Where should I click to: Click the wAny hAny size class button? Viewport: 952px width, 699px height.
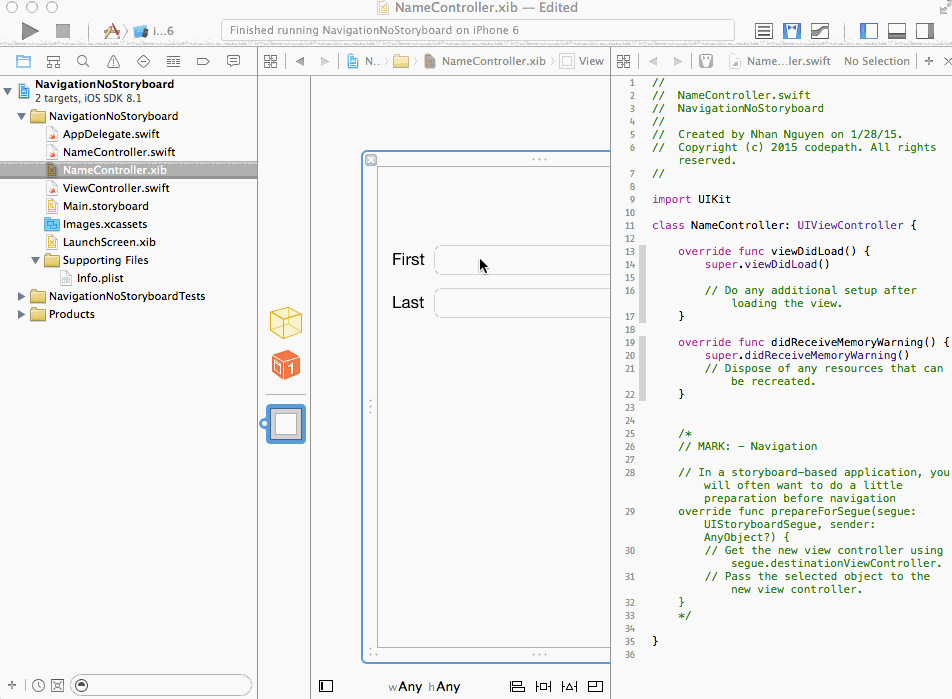coord(424,686)
